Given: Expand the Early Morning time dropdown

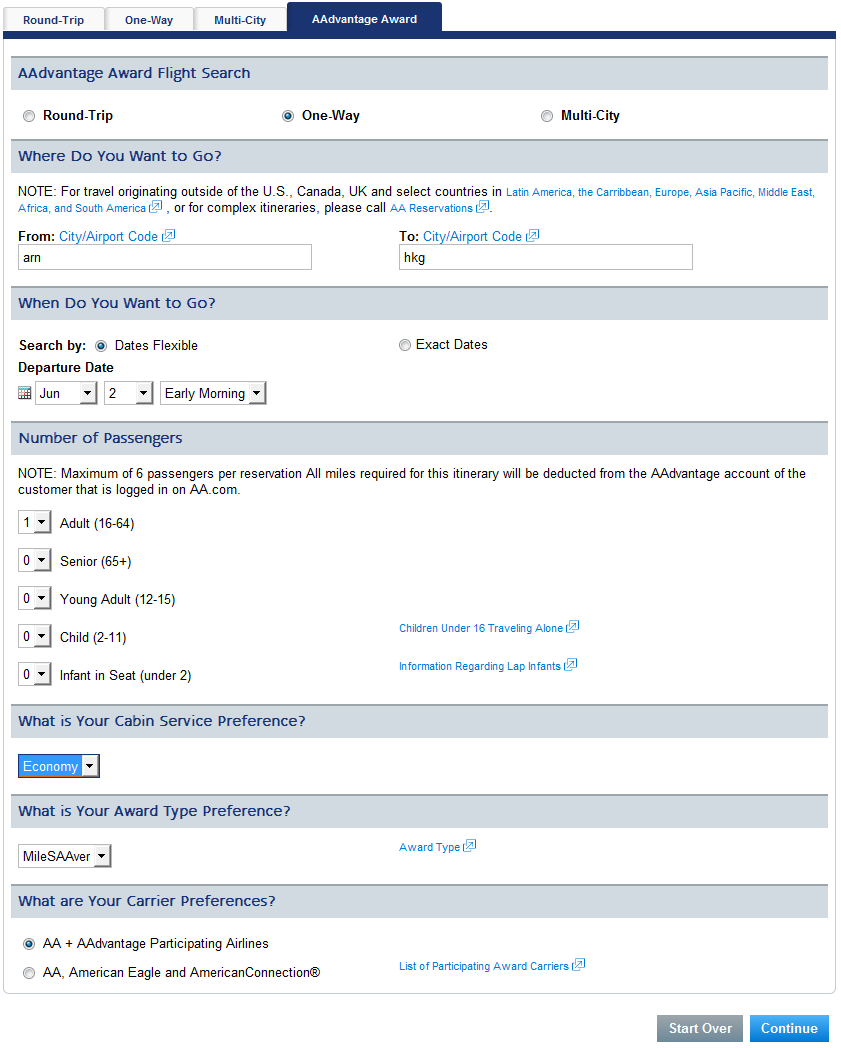Looking at the screenshot, I should pos(213,393).
